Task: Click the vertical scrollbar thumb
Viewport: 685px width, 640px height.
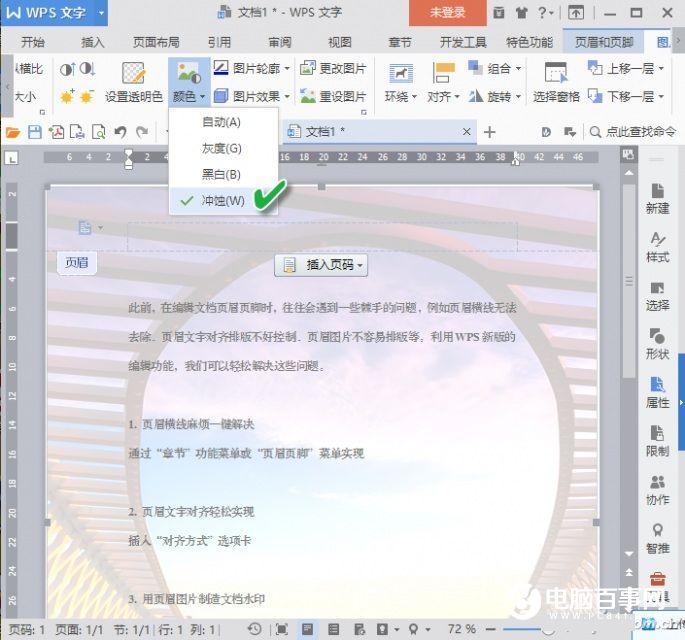Action: coord(628,280)
